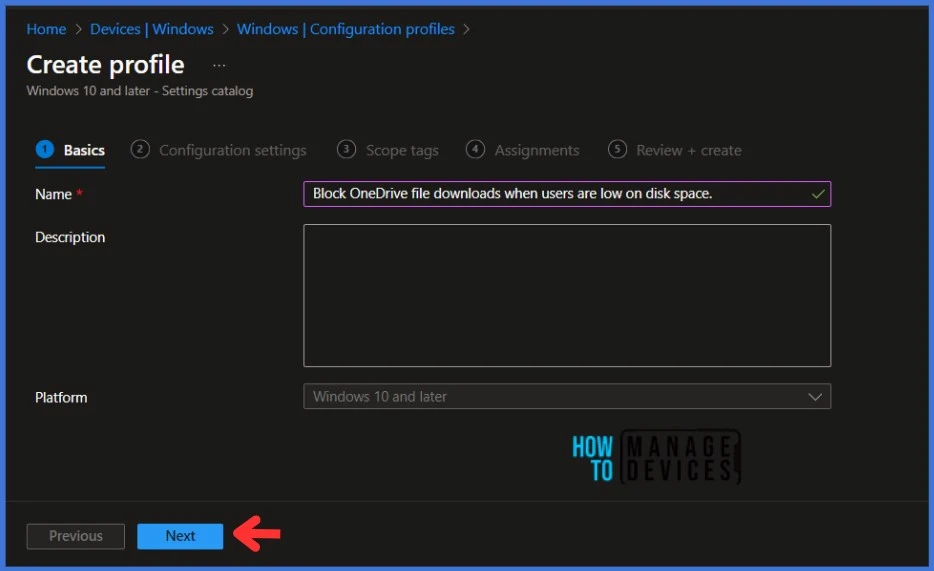Return to Windows | Configuration profiles breadcrumb
Screen dimensions: 934x571
tap(345, 29)
